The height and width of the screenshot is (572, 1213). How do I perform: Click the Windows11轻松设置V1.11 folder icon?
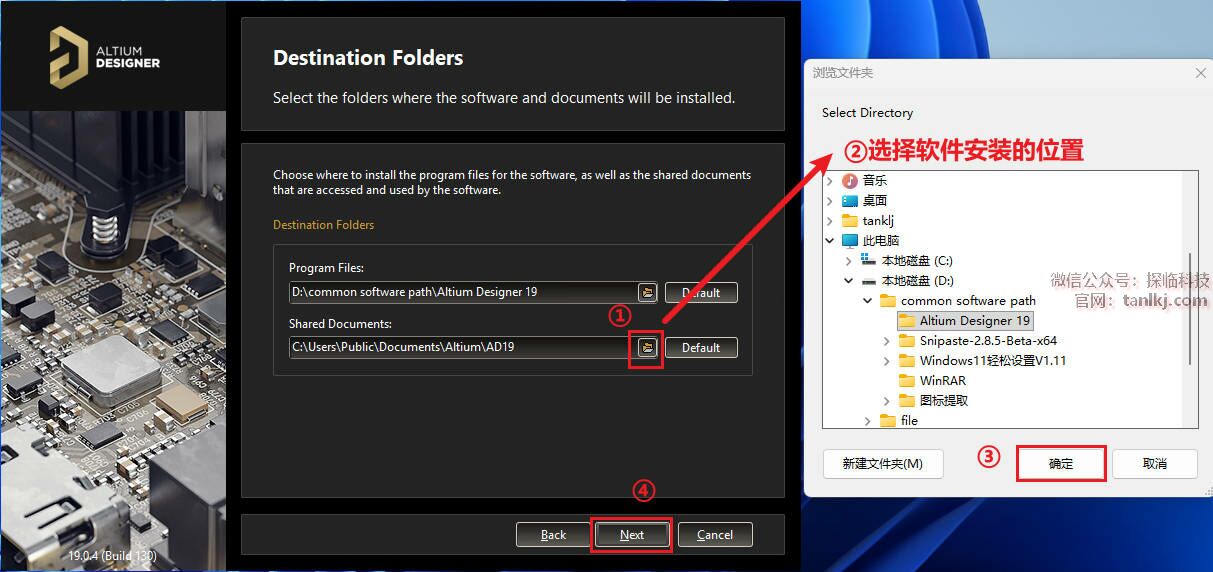[x=907, y=361]
